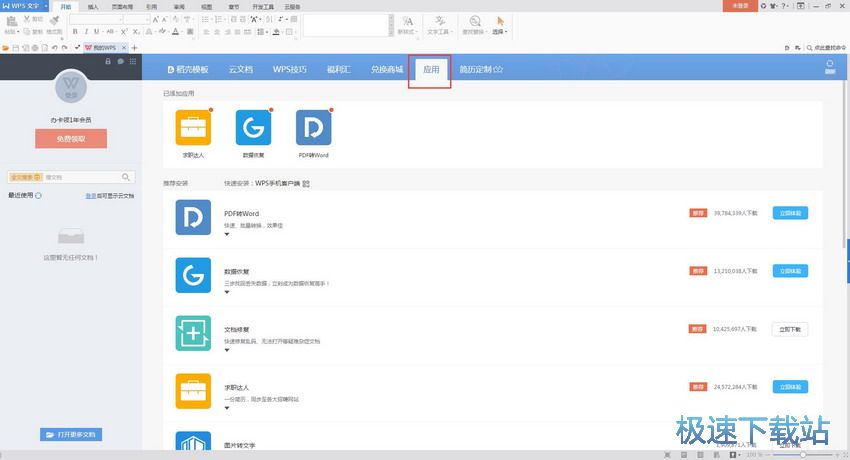850x460 pixels.
Task: Click the paste clipboard icon
Action: (x=11, y=21)
